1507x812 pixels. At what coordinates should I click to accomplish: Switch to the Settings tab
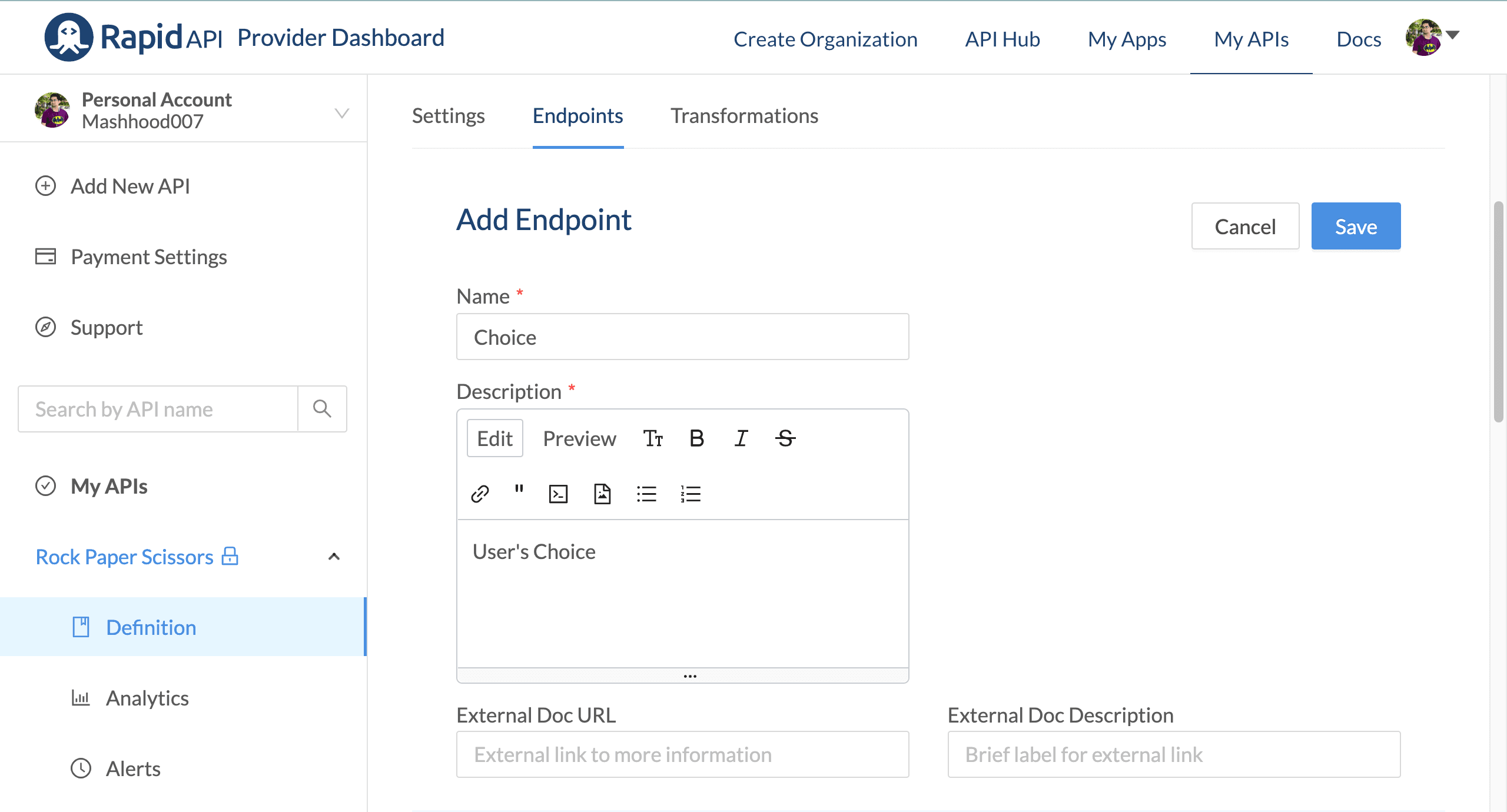point(449,116)
